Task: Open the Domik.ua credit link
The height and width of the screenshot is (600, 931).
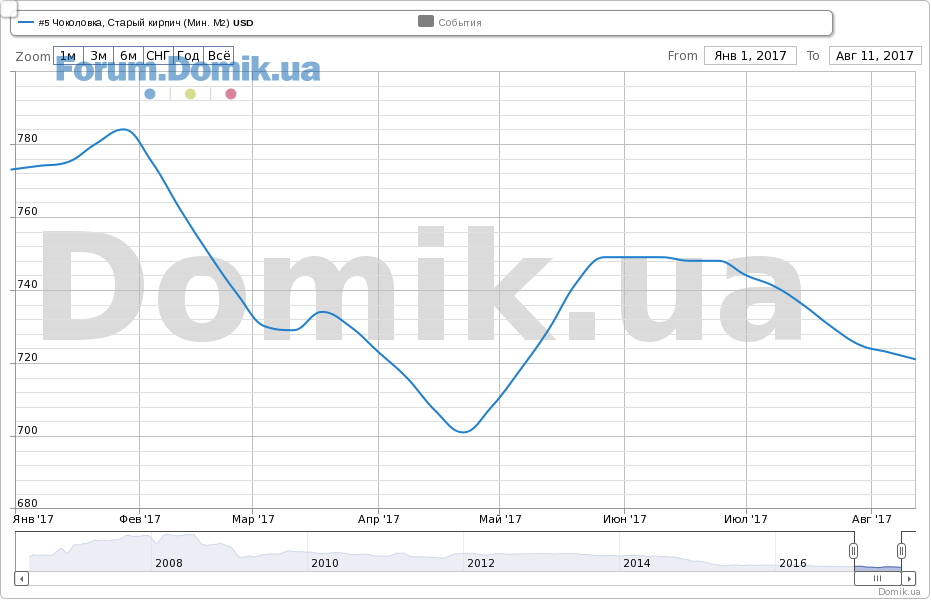Action: [898, 592]
